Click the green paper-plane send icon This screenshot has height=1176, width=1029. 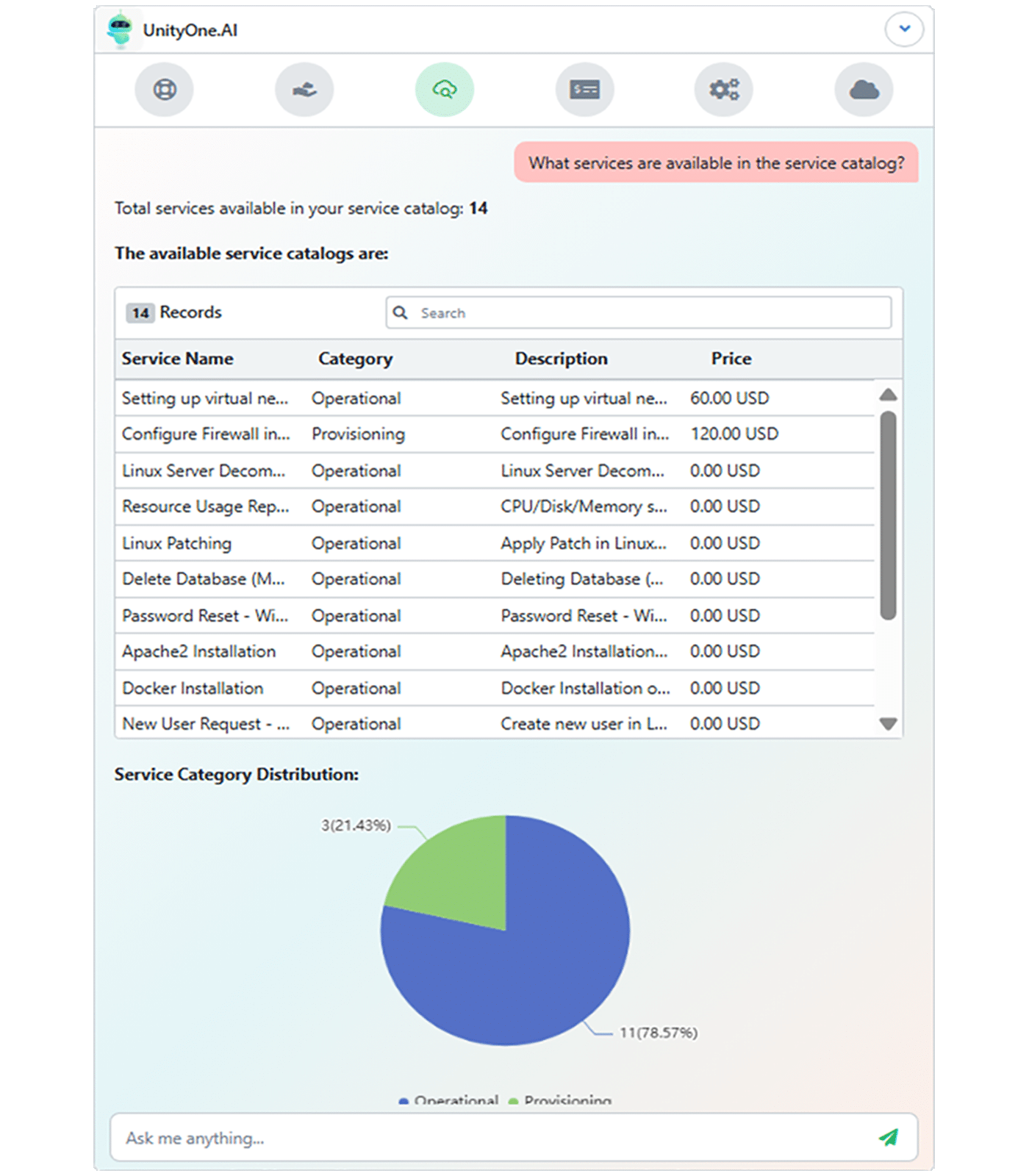tap(888, 1138)
